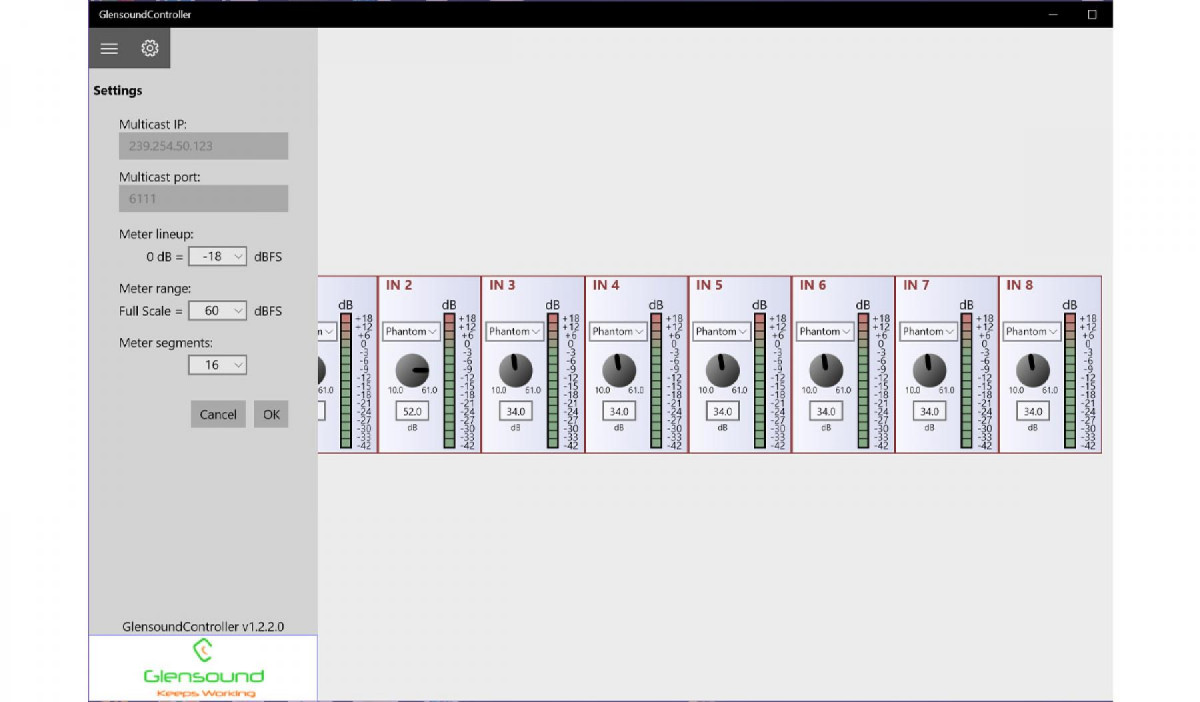Select the IN 6 gain value box
Image resolution: width=1200 pixels, height=702 pixels.
[x=826, y=411]
